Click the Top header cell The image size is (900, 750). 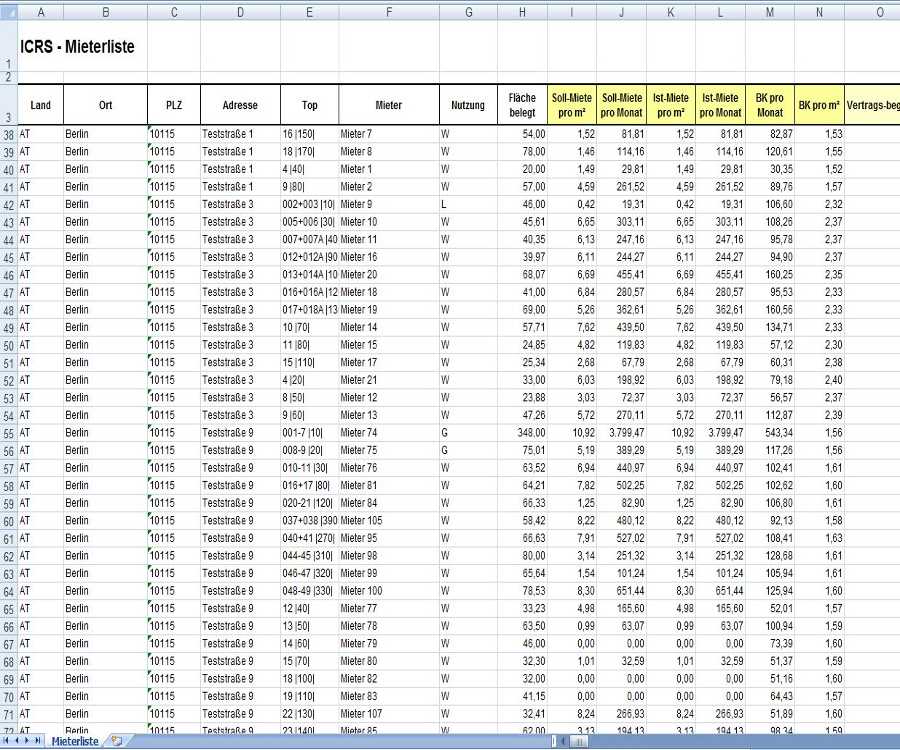pyautogui.click(x=309, y=105)
